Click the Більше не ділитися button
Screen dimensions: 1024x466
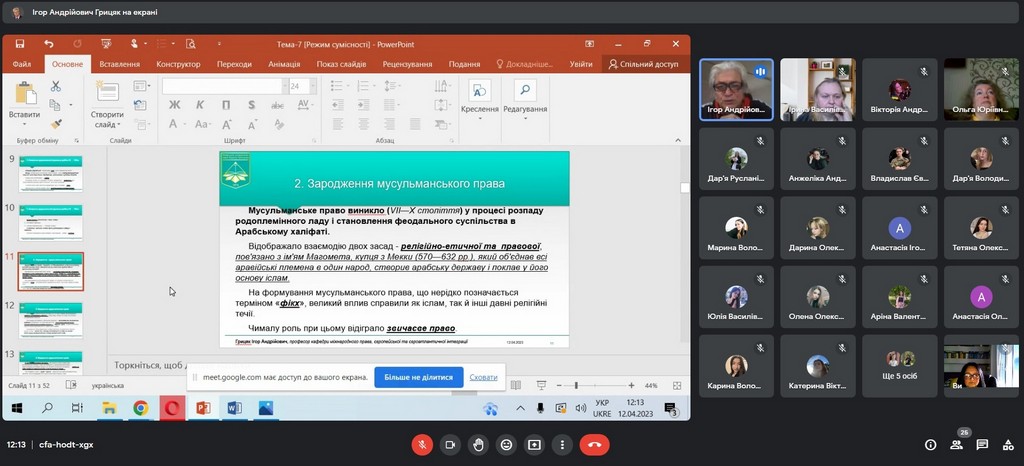tap(419, 378)
